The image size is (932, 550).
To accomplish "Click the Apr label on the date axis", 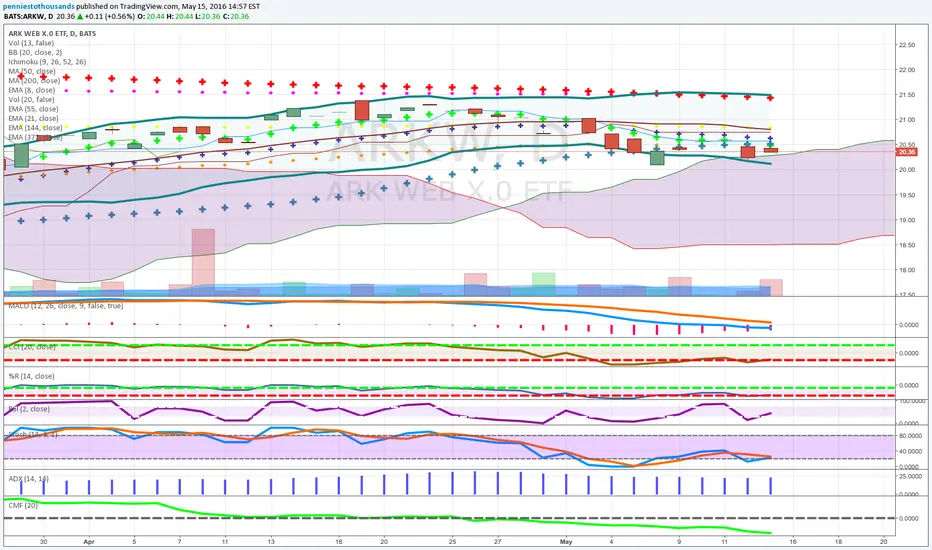I will pyautogui.click(x=89, y=542).
